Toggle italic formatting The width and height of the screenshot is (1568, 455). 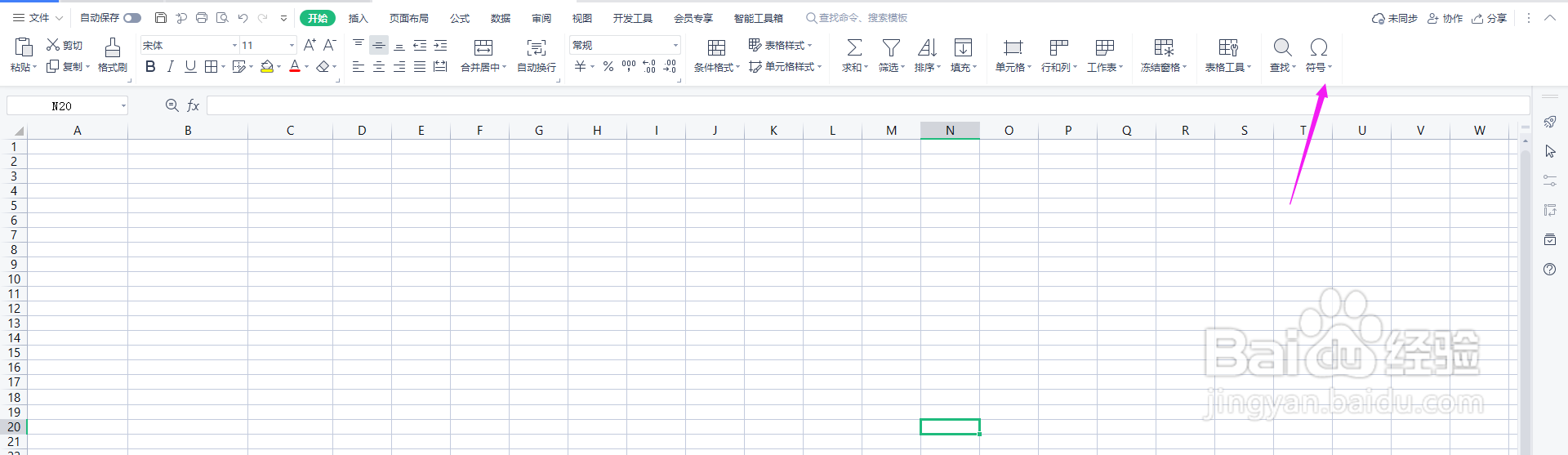[x=170, y=67]
